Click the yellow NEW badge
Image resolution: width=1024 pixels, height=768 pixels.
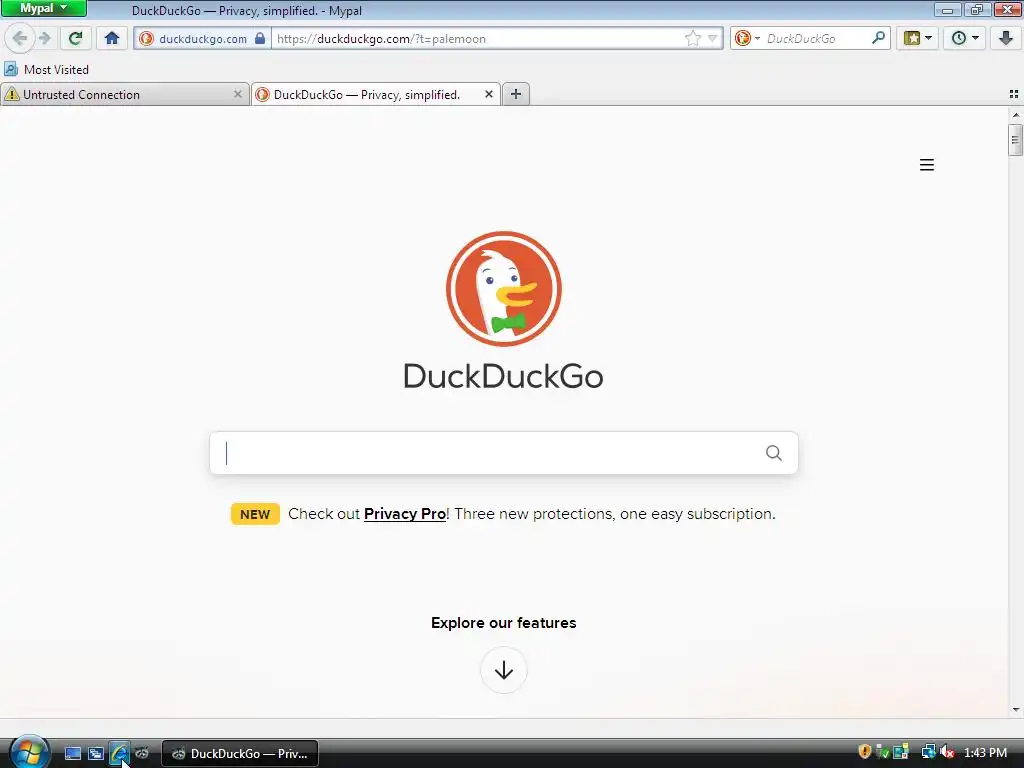255,514
